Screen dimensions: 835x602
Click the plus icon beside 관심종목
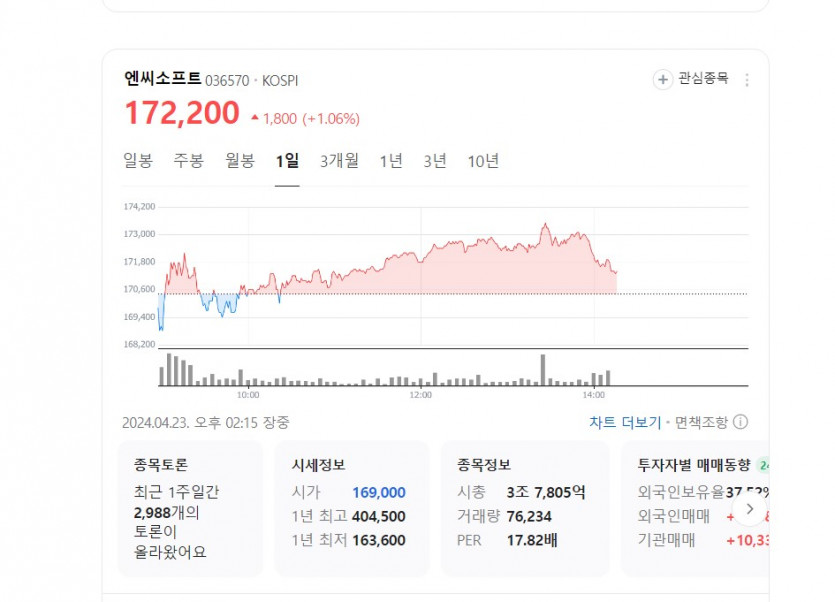662,80
